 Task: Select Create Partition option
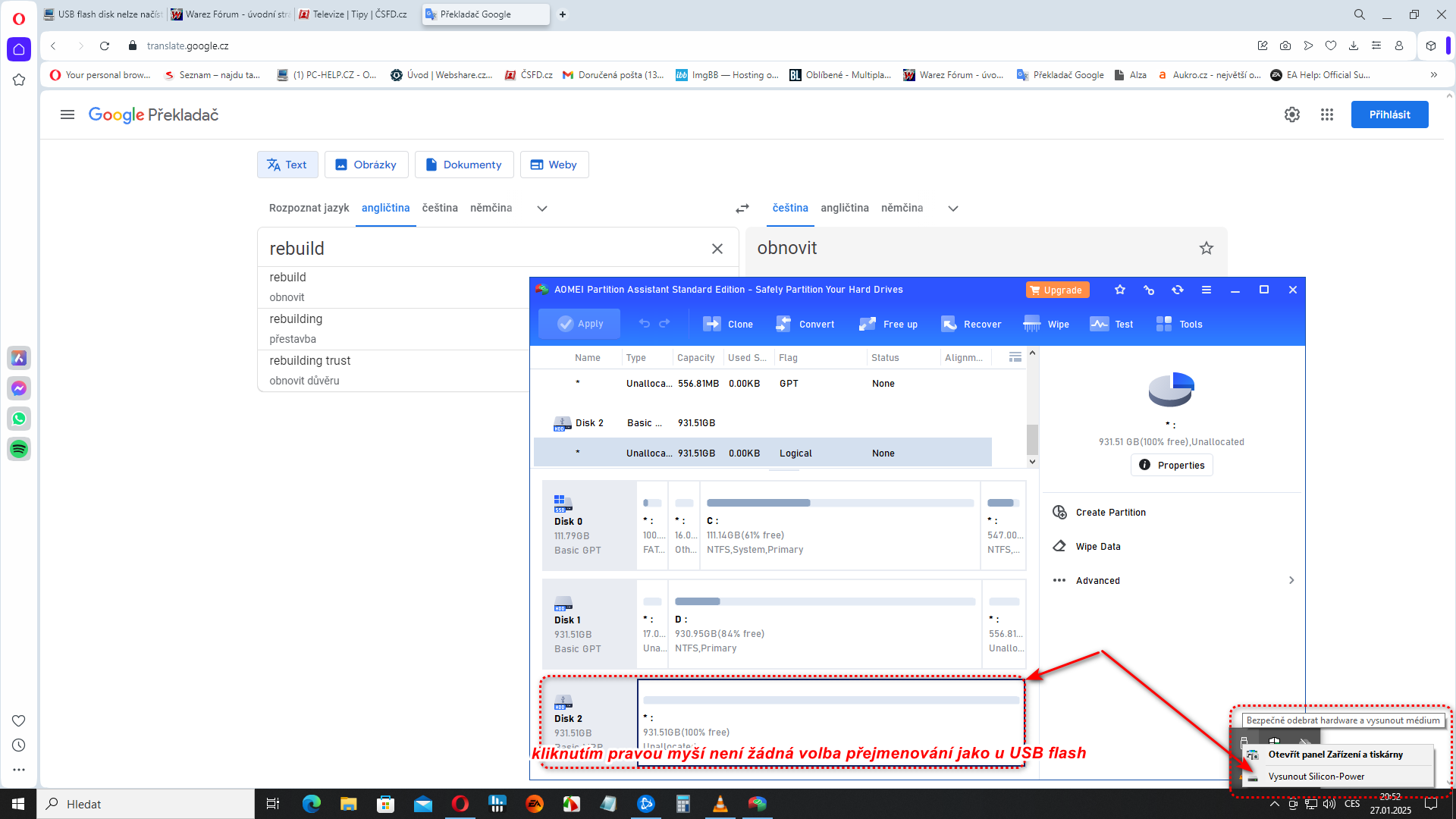(x=1110, y=513)
